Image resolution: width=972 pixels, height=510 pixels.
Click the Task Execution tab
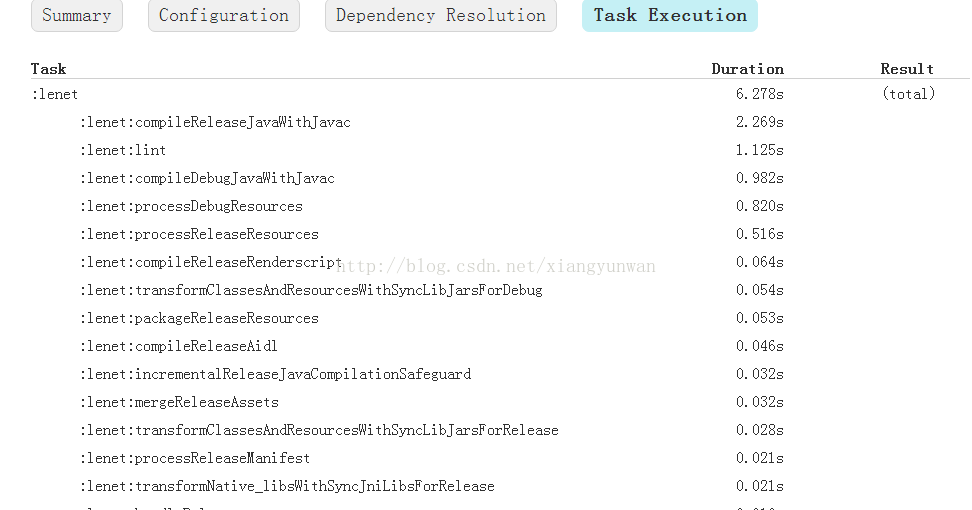[669, 16]
